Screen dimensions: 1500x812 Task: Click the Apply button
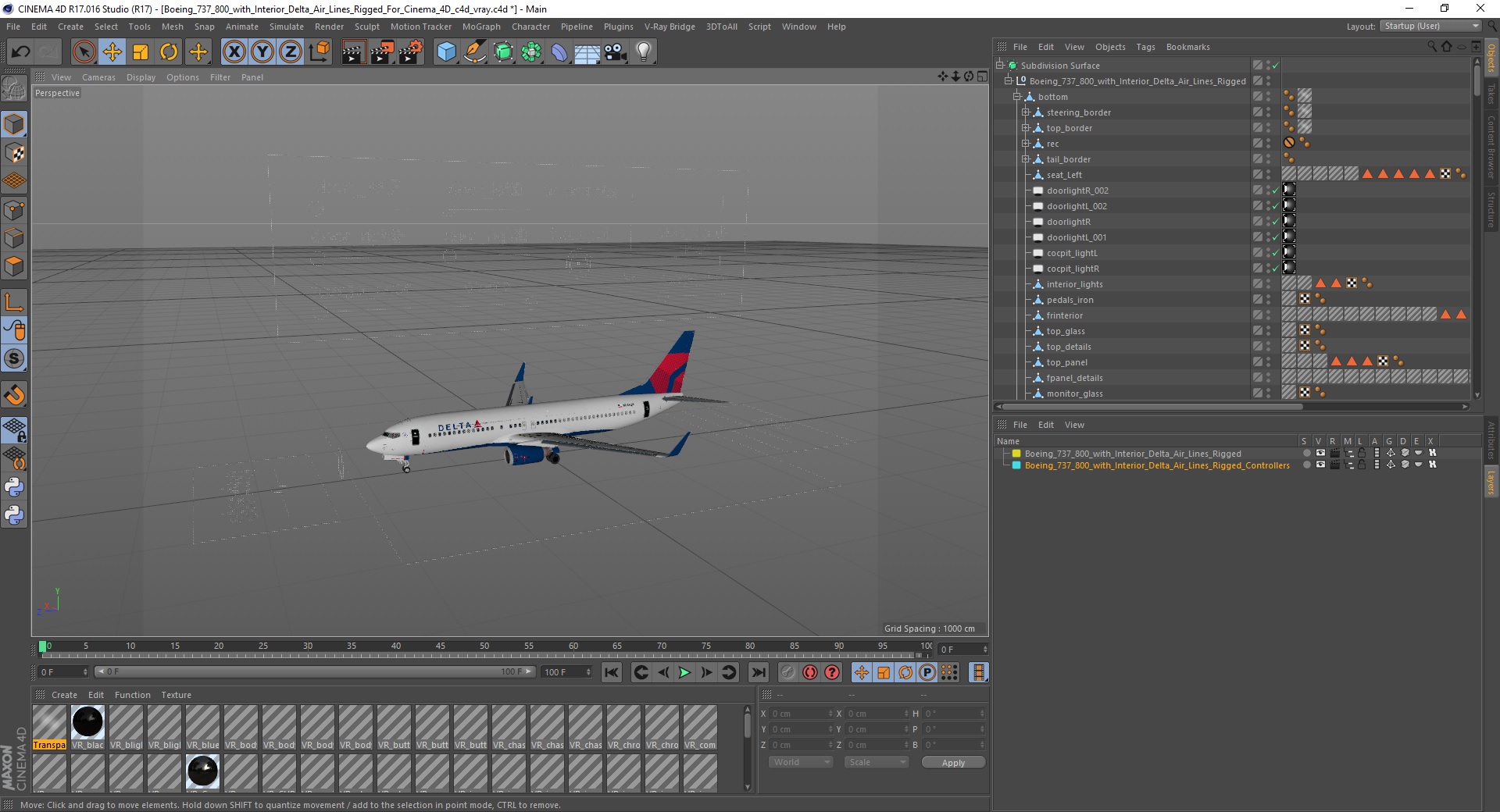[953, 763]
